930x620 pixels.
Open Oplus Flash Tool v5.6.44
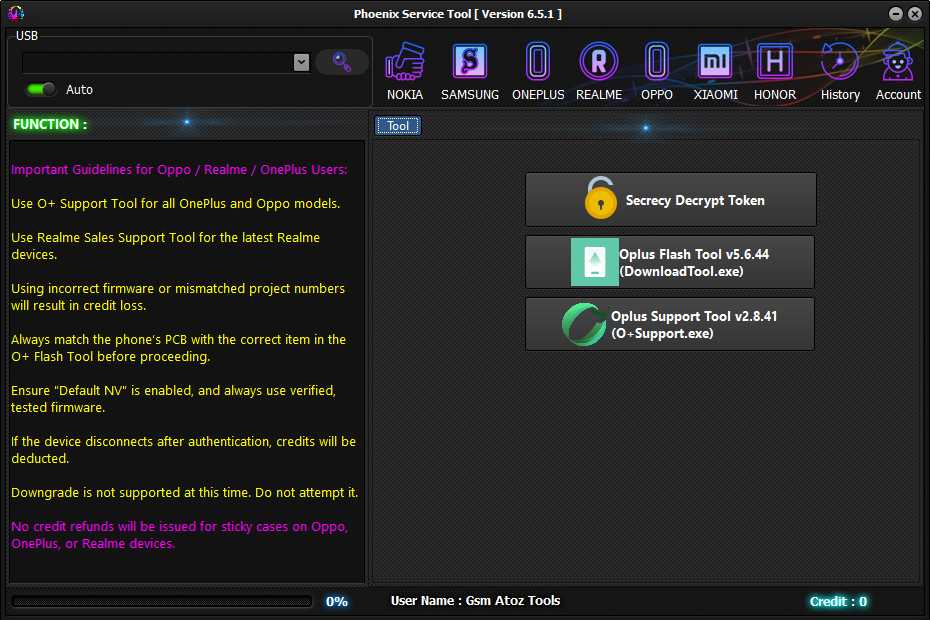(x=670, y=261)
